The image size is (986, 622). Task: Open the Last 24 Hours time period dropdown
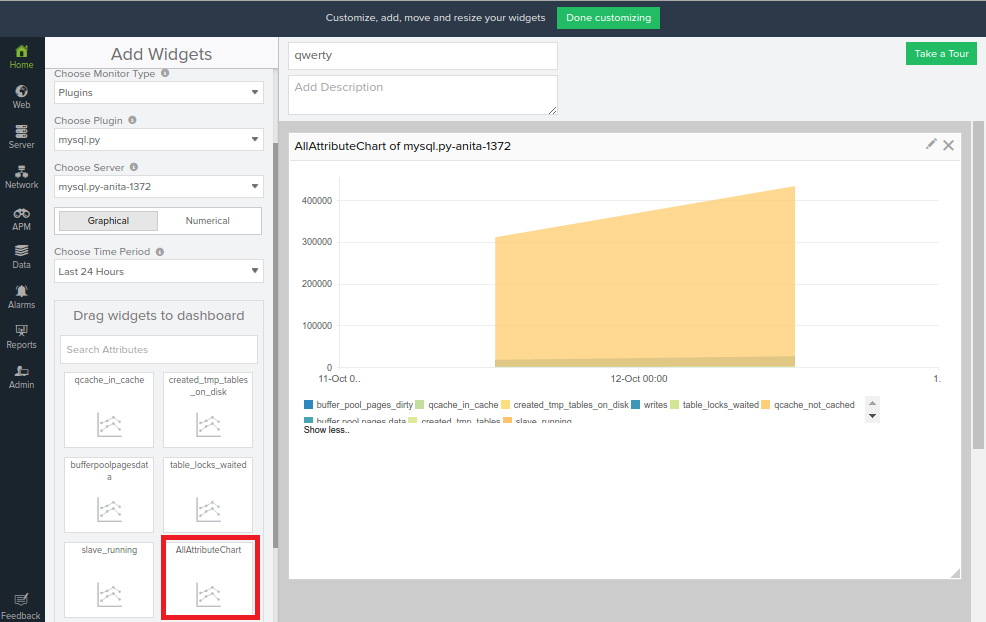tap(158, 272)
